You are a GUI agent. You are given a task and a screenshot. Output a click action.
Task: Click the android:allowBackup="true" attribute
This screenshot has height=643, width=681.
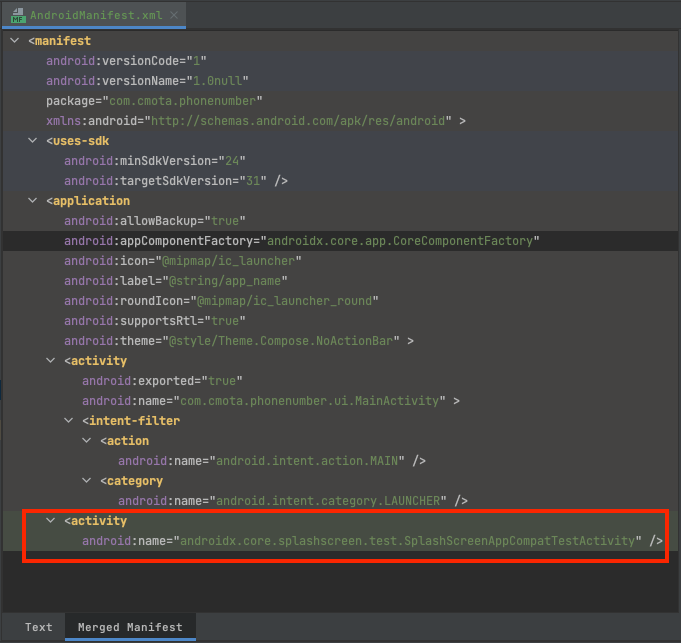point(155,221)
